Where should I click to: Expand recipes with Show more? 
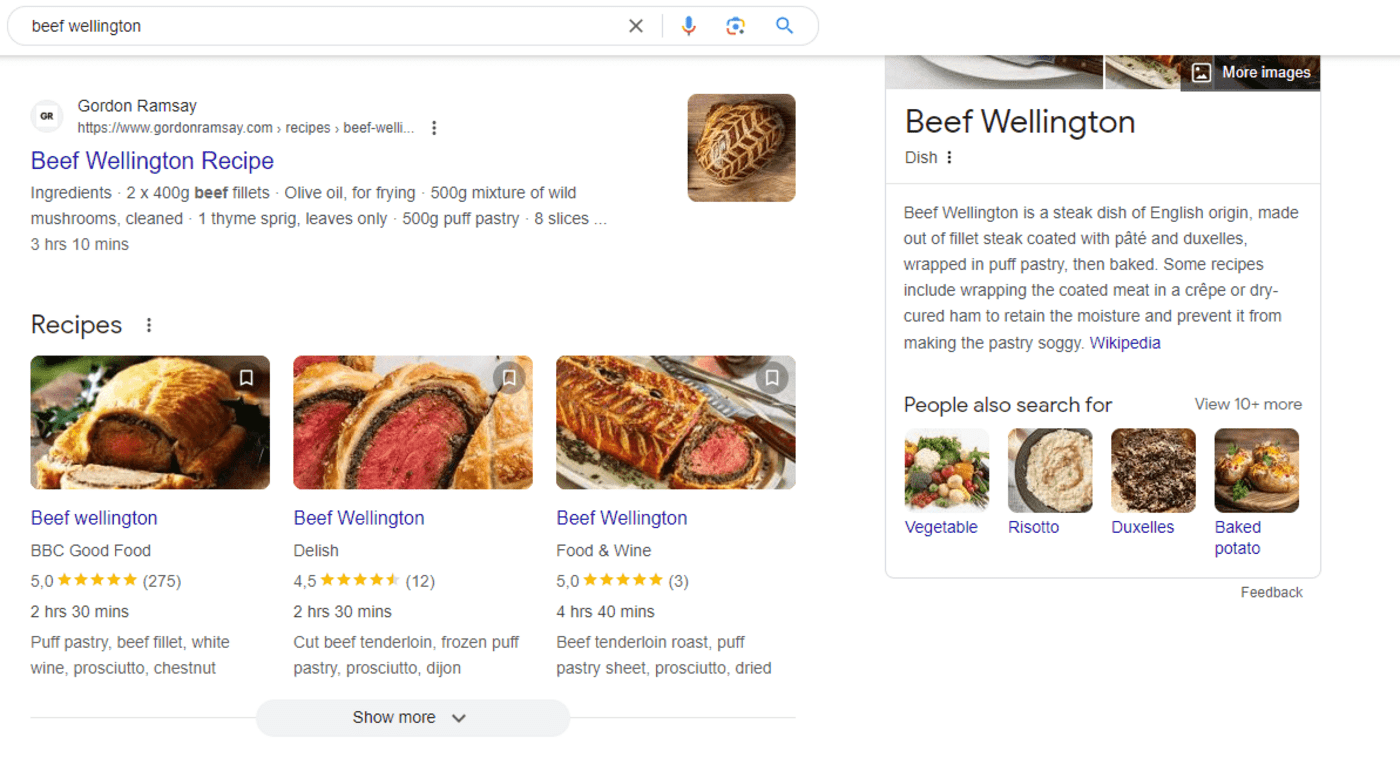(412, 718)
